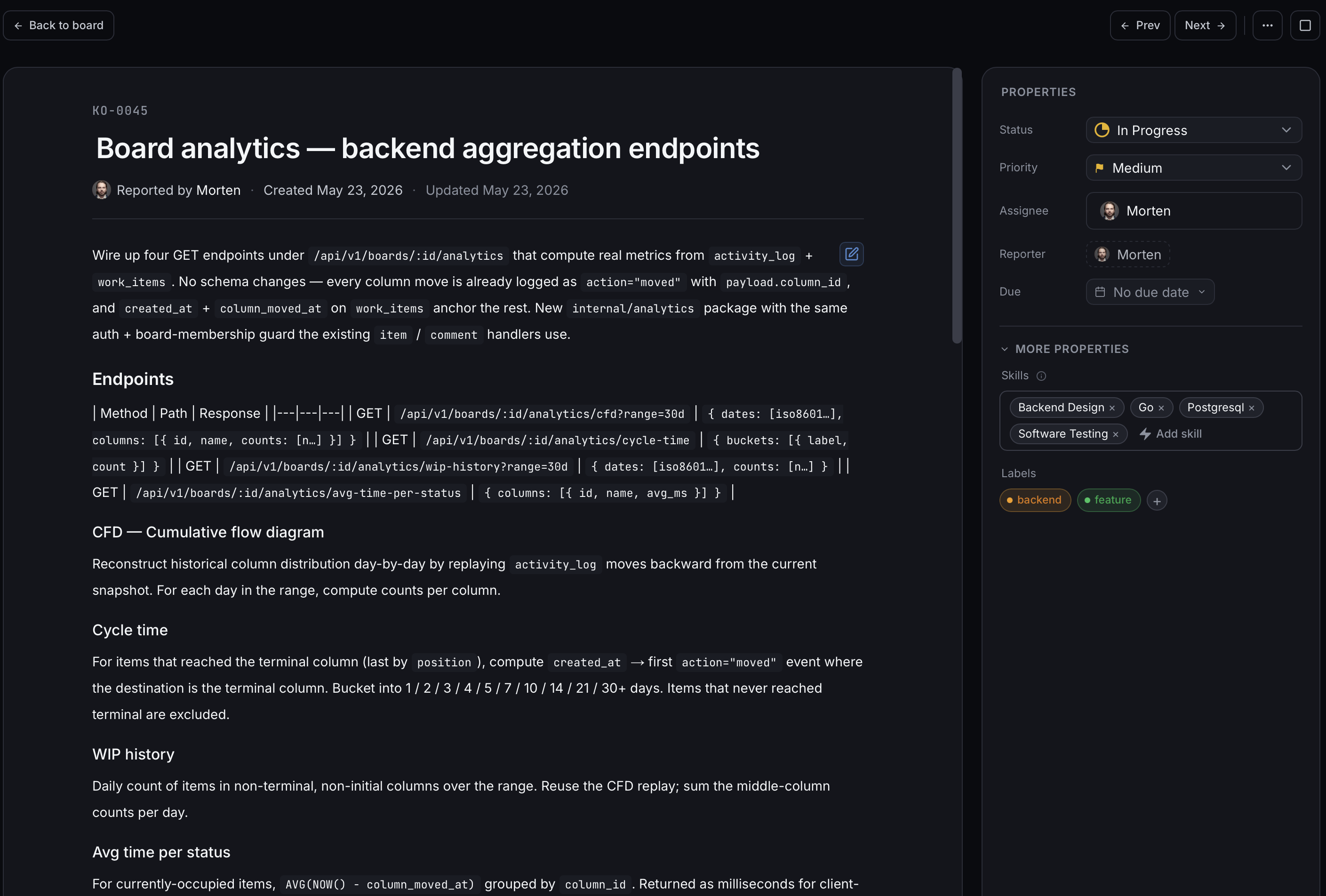Click the CFD — Cumulative flow diagram heading

point(208,532)
